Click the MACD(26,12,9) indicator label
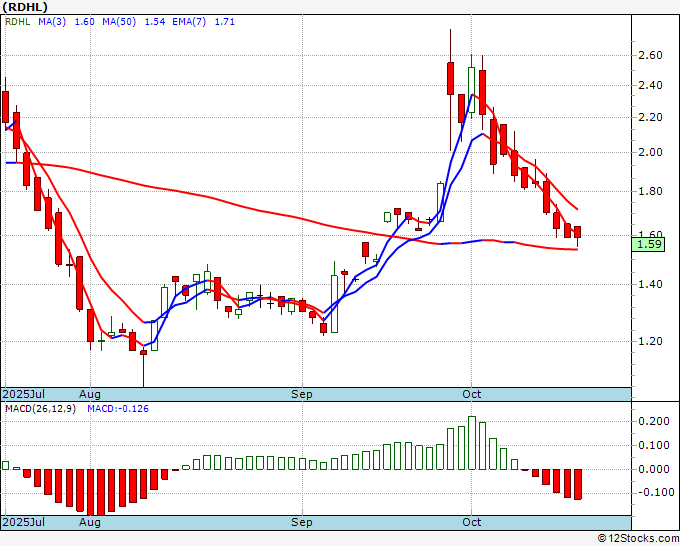Image resolution: width=680 pixels, height=546 pixels. 40,409
